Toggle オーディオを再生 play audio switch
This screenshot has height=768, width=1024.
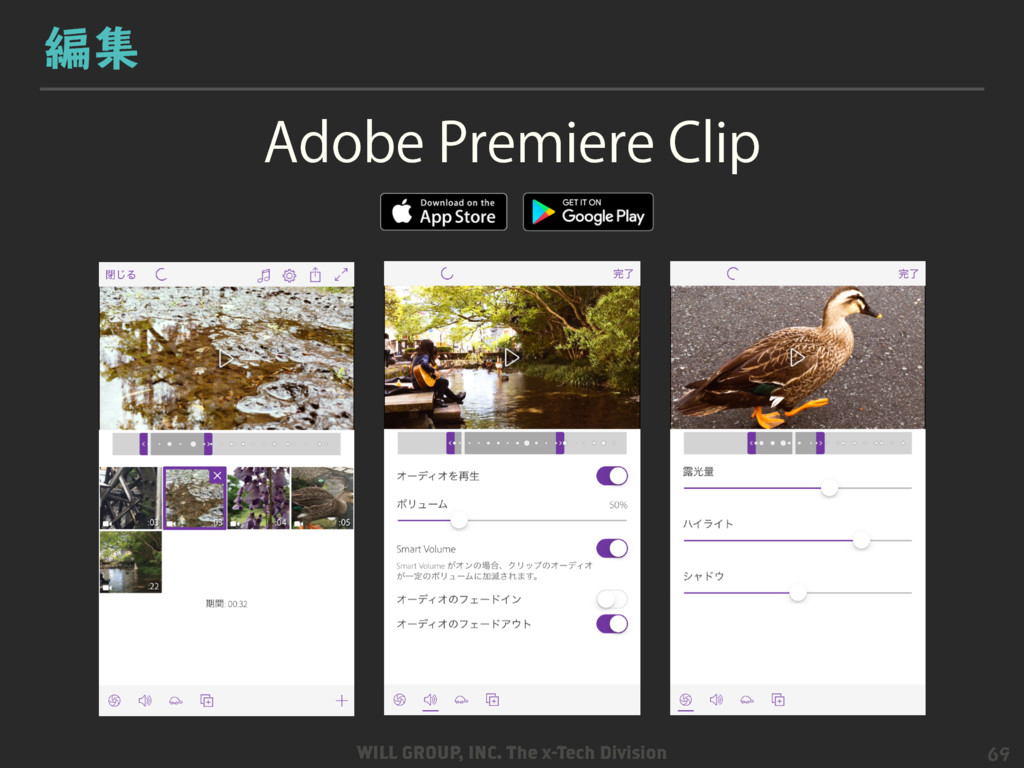[x=612, y=476]
